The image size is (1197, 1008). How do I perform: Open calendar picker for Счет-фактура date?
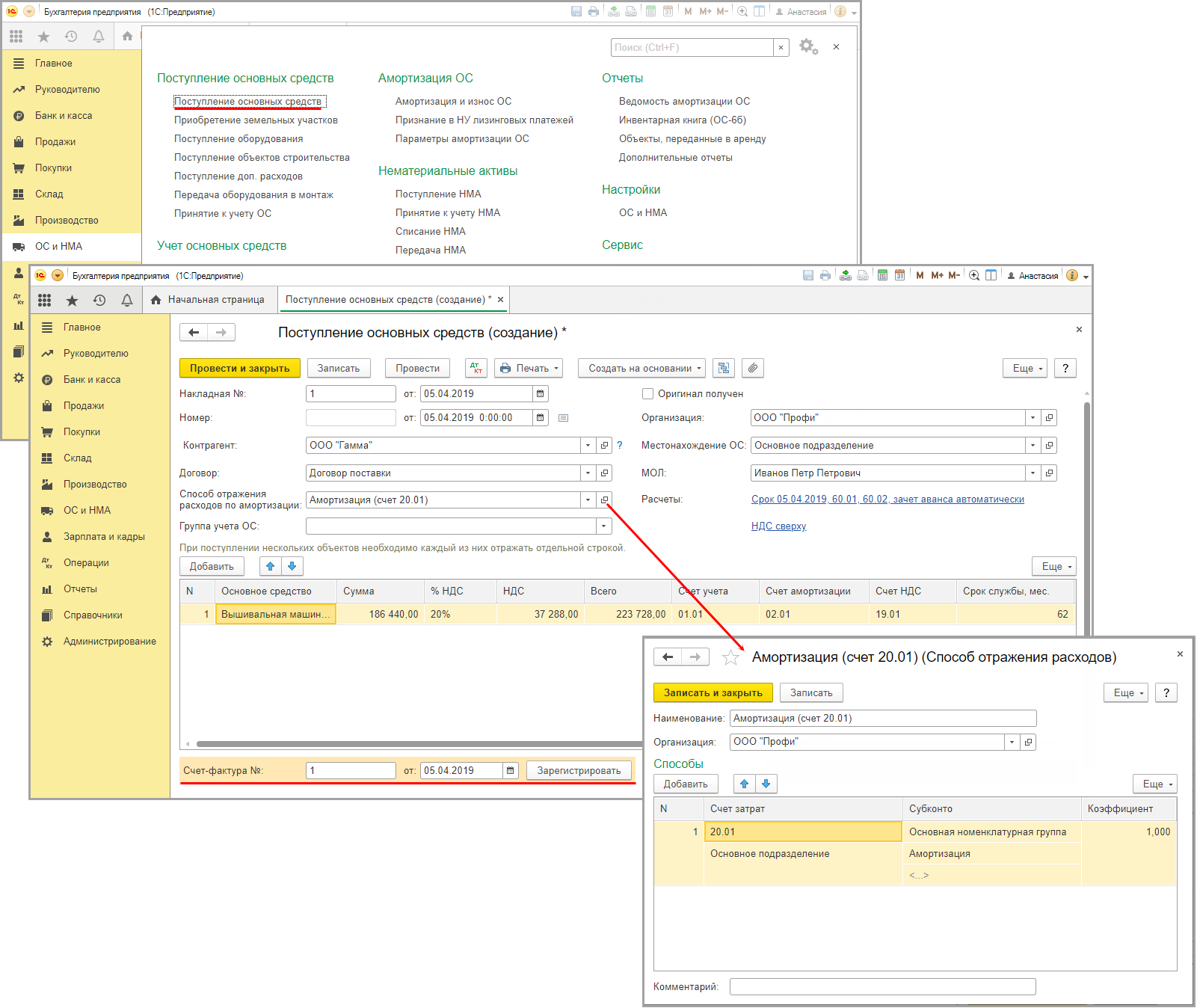pyautogui.click(x=511, y=770)
